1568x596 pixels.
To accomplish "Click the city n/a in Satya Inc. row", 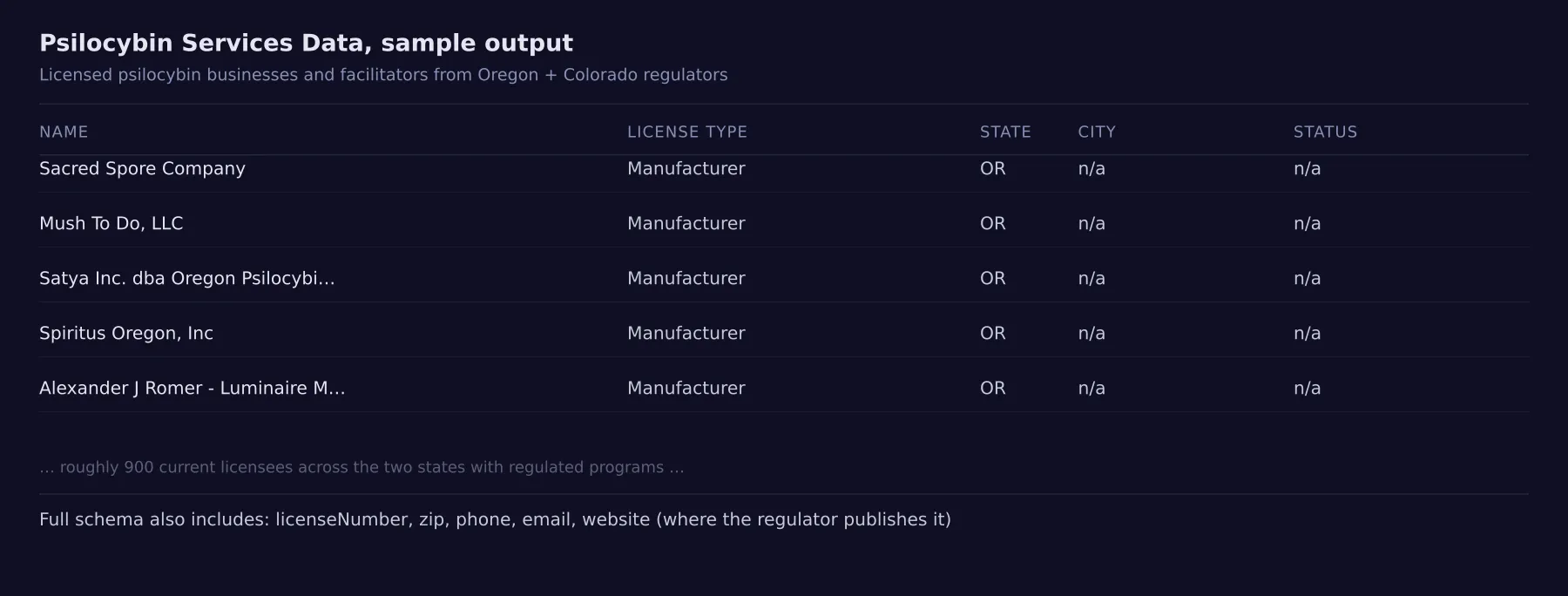I will 1092,278.
